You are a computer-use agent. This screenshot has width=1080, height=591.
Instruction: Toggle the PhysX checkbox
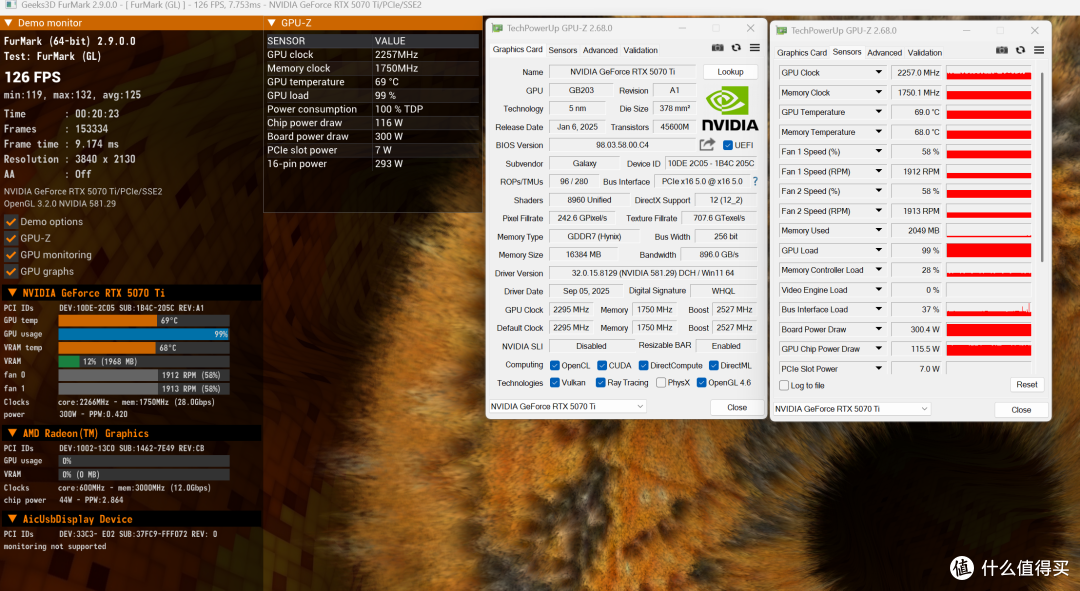coord(661,382)
